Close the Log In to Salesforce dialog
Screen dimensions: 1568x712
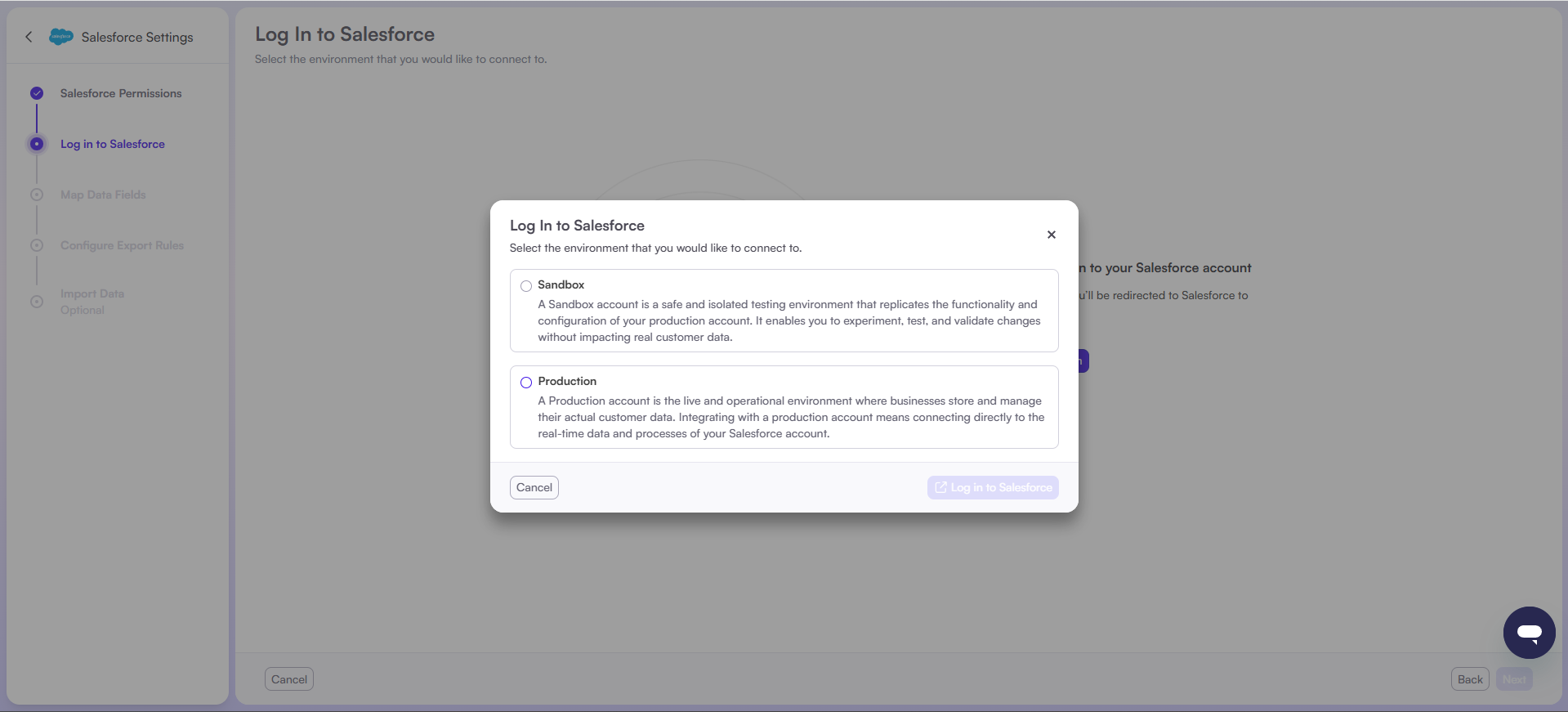tap(1052, 235)
